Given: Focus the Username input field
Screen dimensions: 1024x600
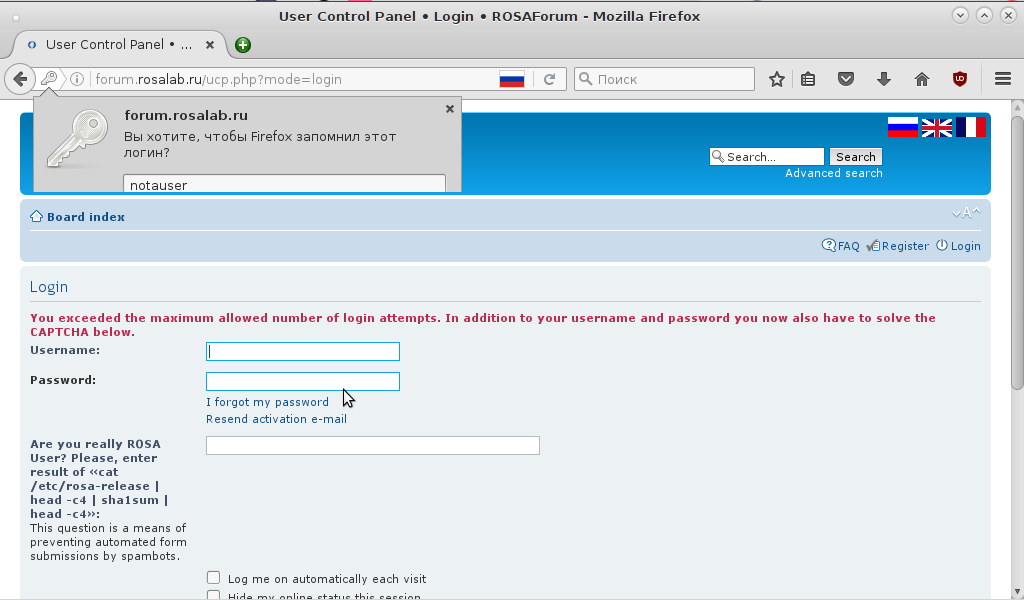Looking at the screenshot, I should tap(303, 351).
